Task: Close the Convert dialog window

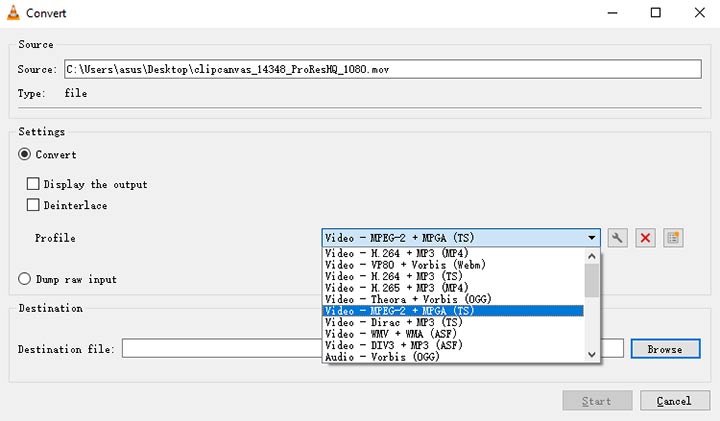Action: [699, 13]
